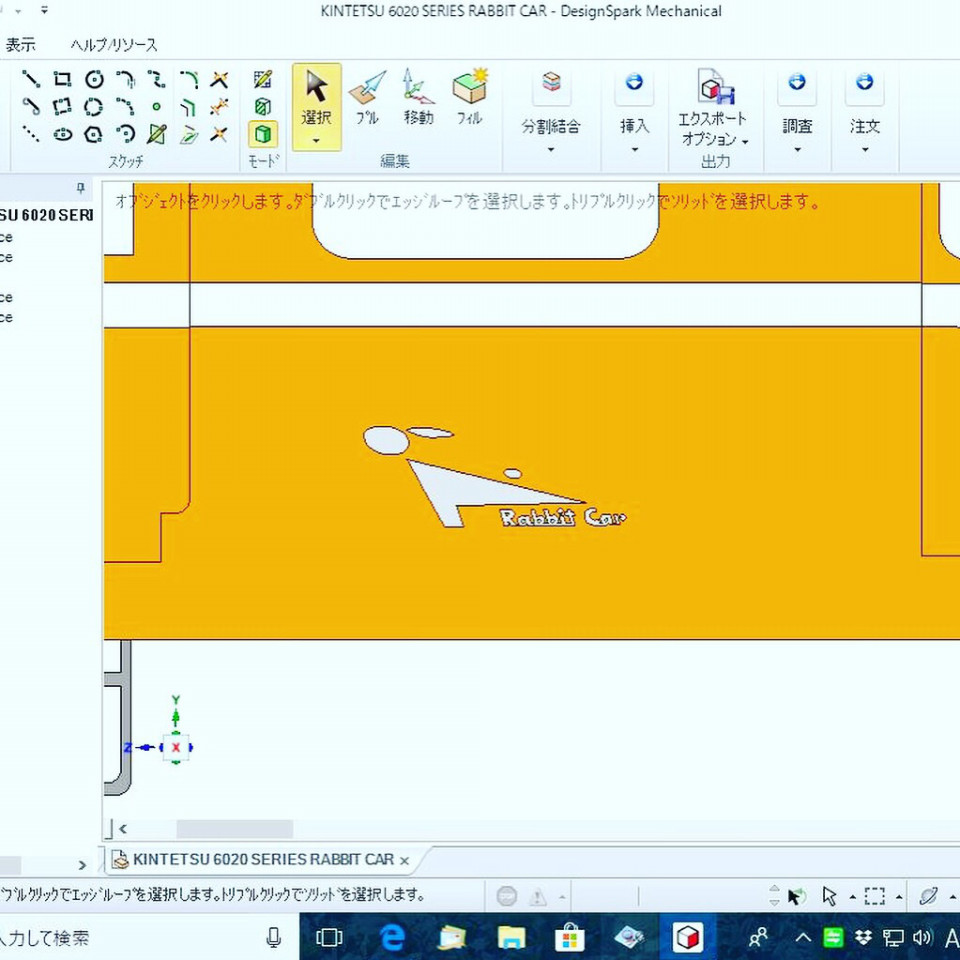Select the Polygon sketch tool
Image resolution: width=960 pixels, height=960 pixels.
tap(94, 133)
